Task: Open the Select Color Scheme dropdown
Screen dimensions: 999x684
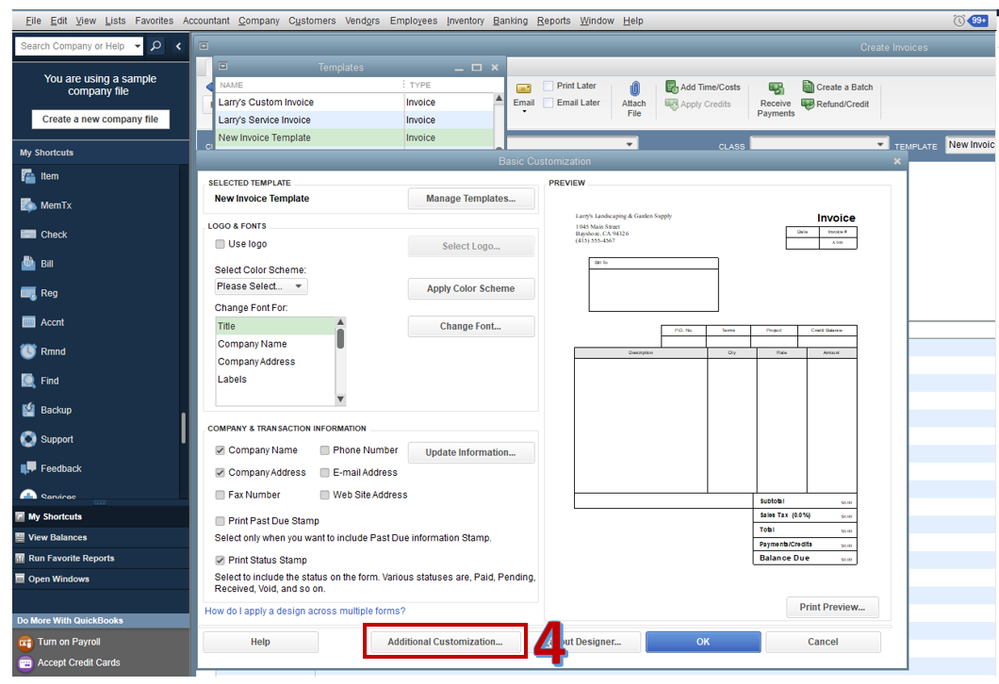Action: [x=261, y=287]
